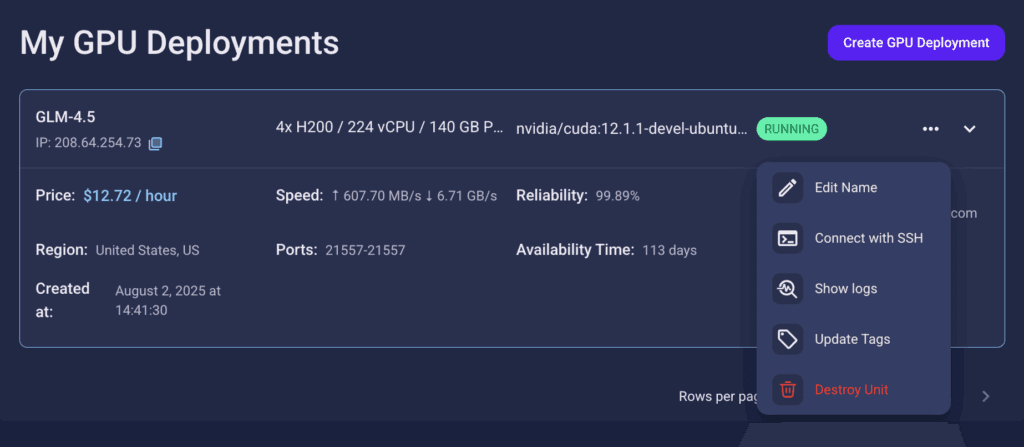Image resolution: width=1024 pixels, height=447 pixels.
Task: Open the three-dot actions menu
Action: (931, 129)
